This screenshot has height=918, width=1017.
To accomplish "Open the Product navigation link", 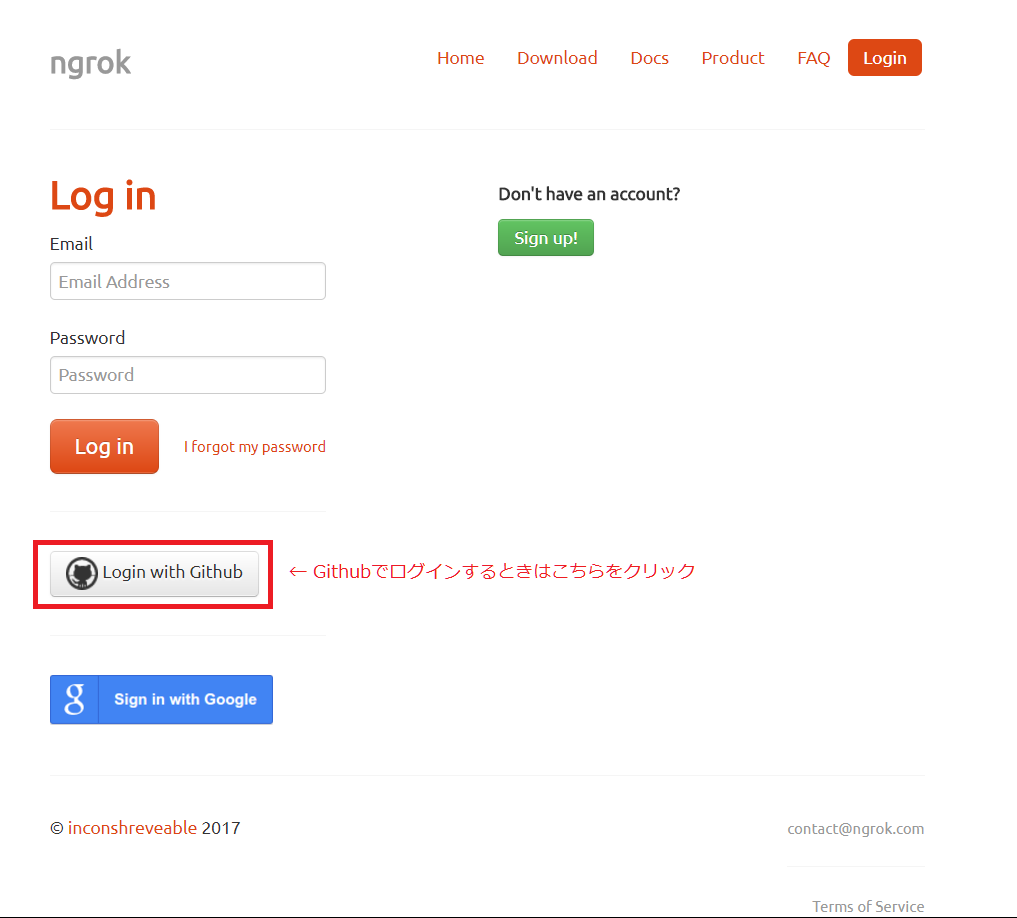I will click(x=733, y=58).
